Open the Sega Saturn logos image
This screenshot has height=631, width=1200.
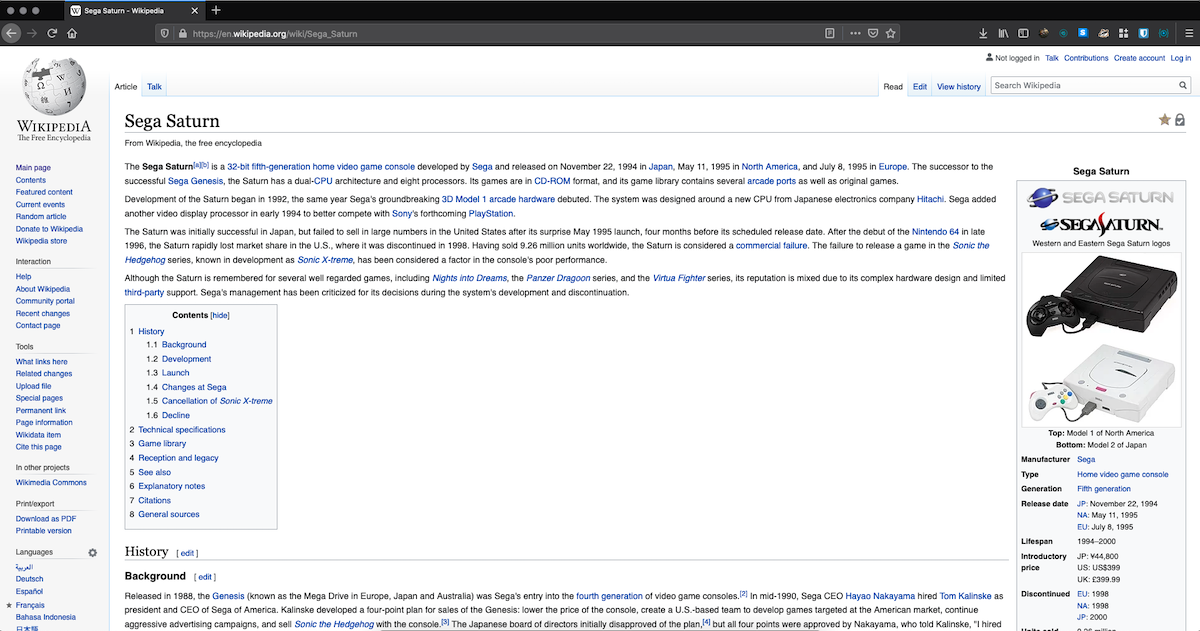tap(1100, 210)
